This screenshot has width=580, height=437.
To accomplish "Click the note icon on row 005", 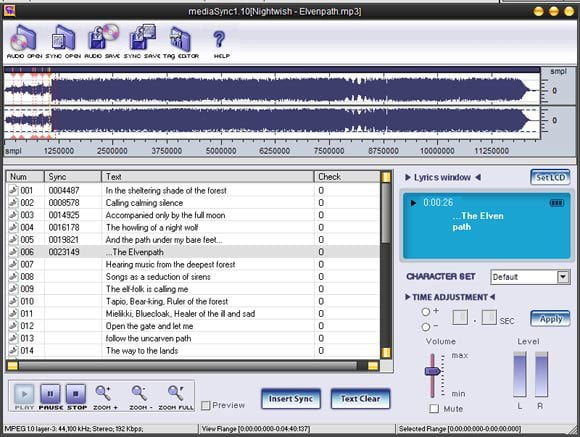I will [13, 239].
